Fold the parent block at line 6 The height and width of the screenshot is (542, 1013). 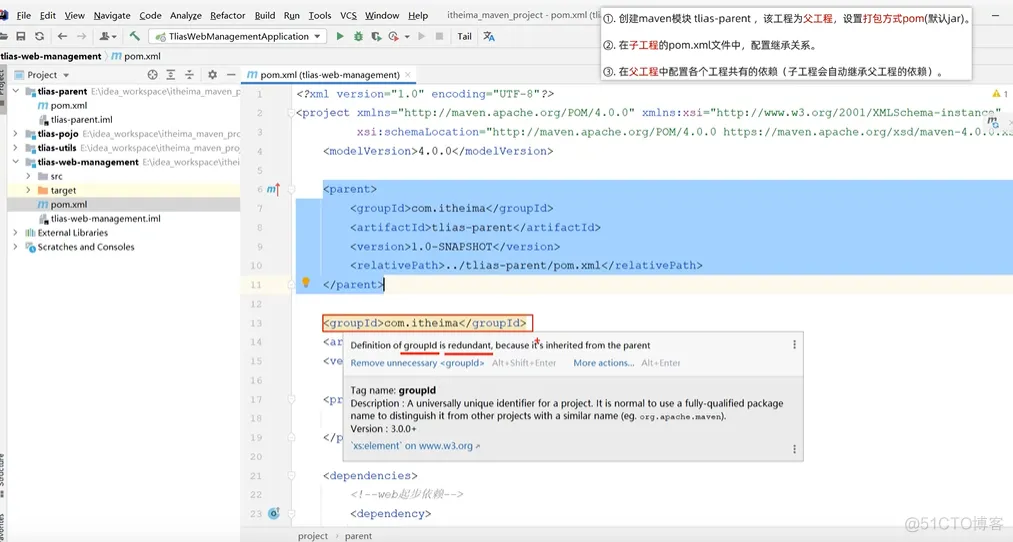tap(291, 189)
